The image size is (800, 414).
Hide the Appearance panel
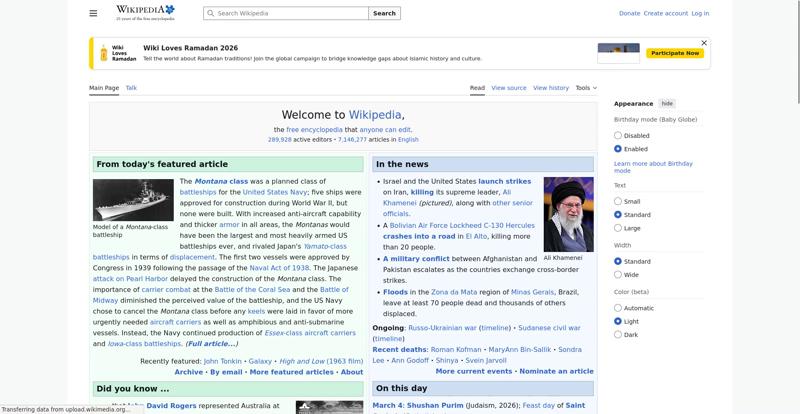pos(667,104)
